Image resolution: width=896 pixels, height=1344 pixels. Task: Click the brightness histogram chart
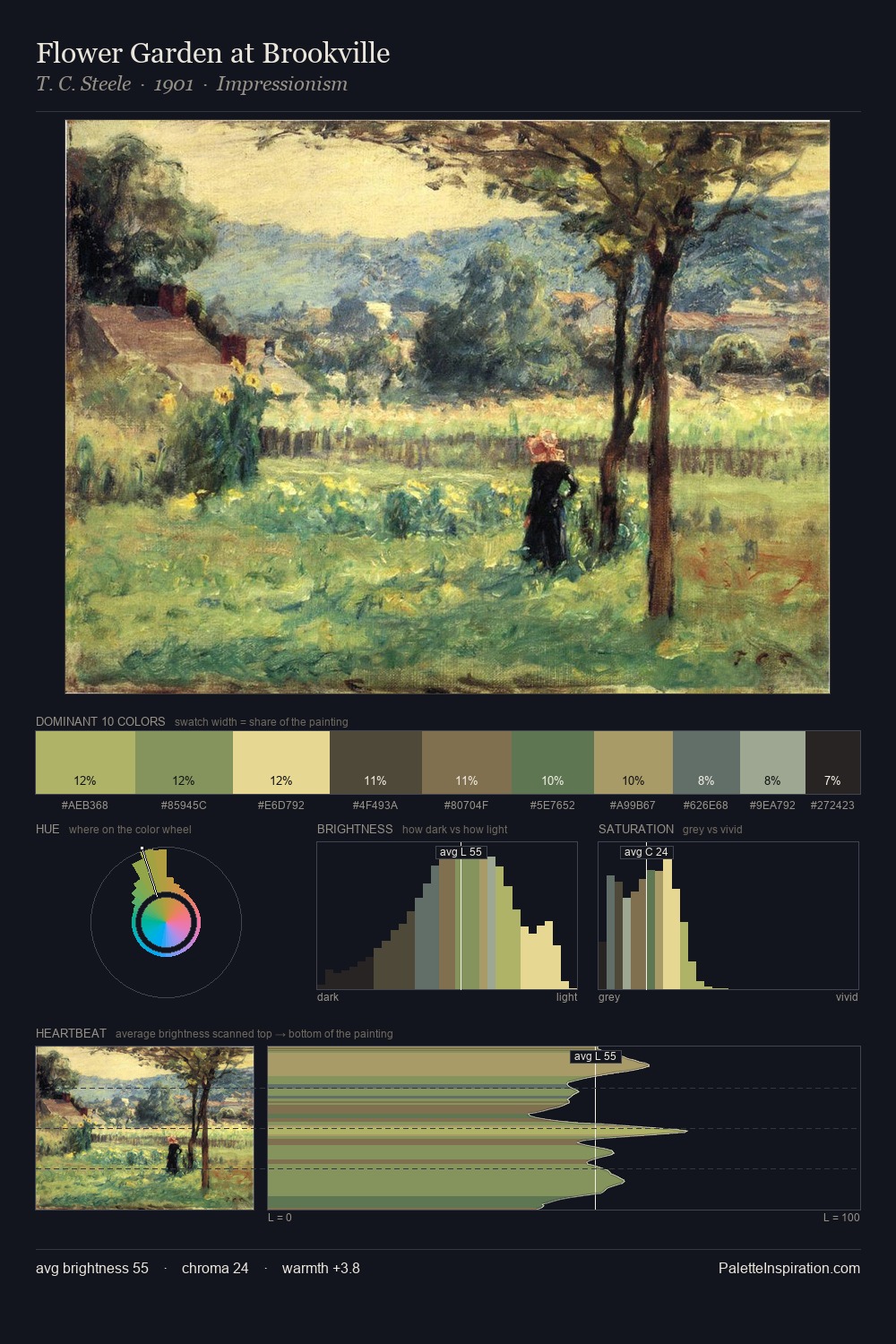(447, 916)
